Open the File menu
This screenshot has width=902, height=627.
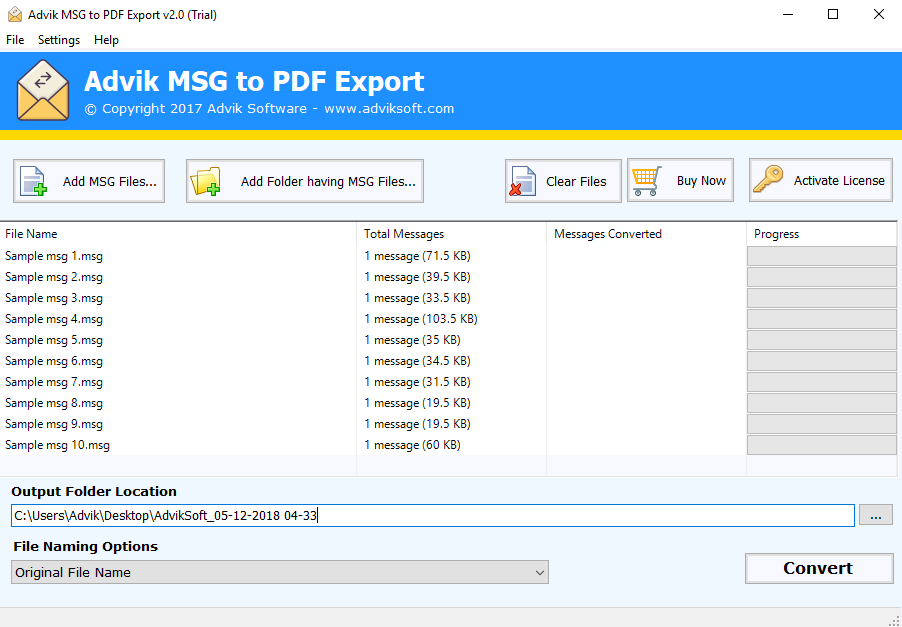15,40
